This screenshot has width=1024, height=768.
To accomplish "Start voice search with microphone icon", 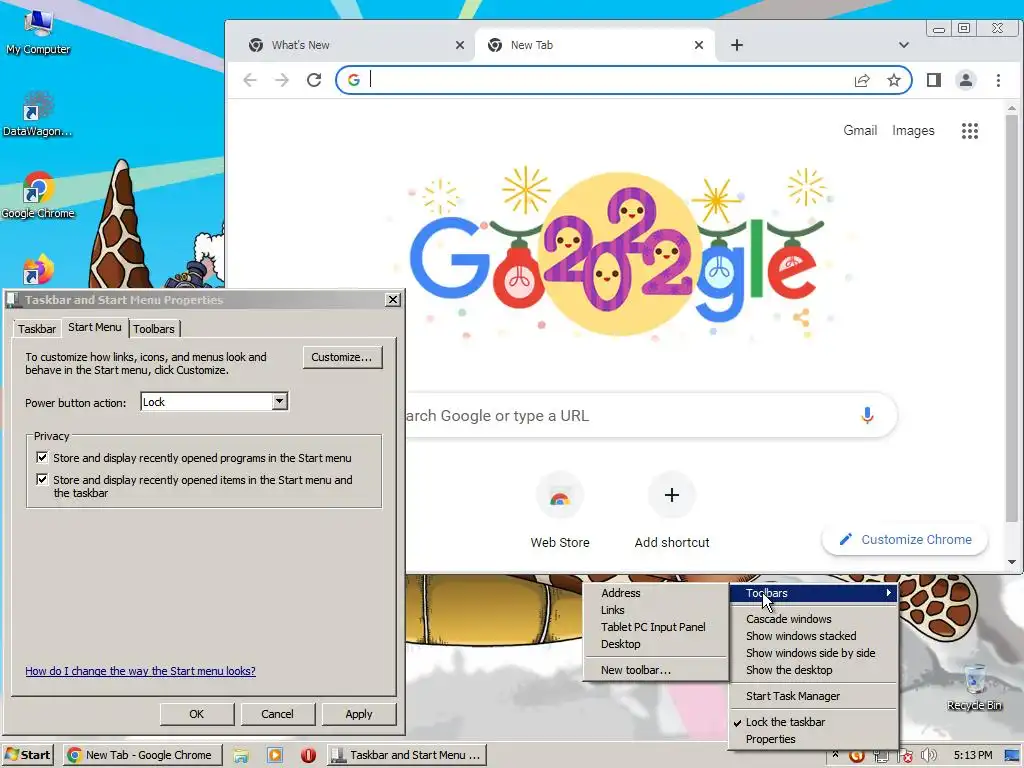I will pyautogui.click(x=867, y=415).
